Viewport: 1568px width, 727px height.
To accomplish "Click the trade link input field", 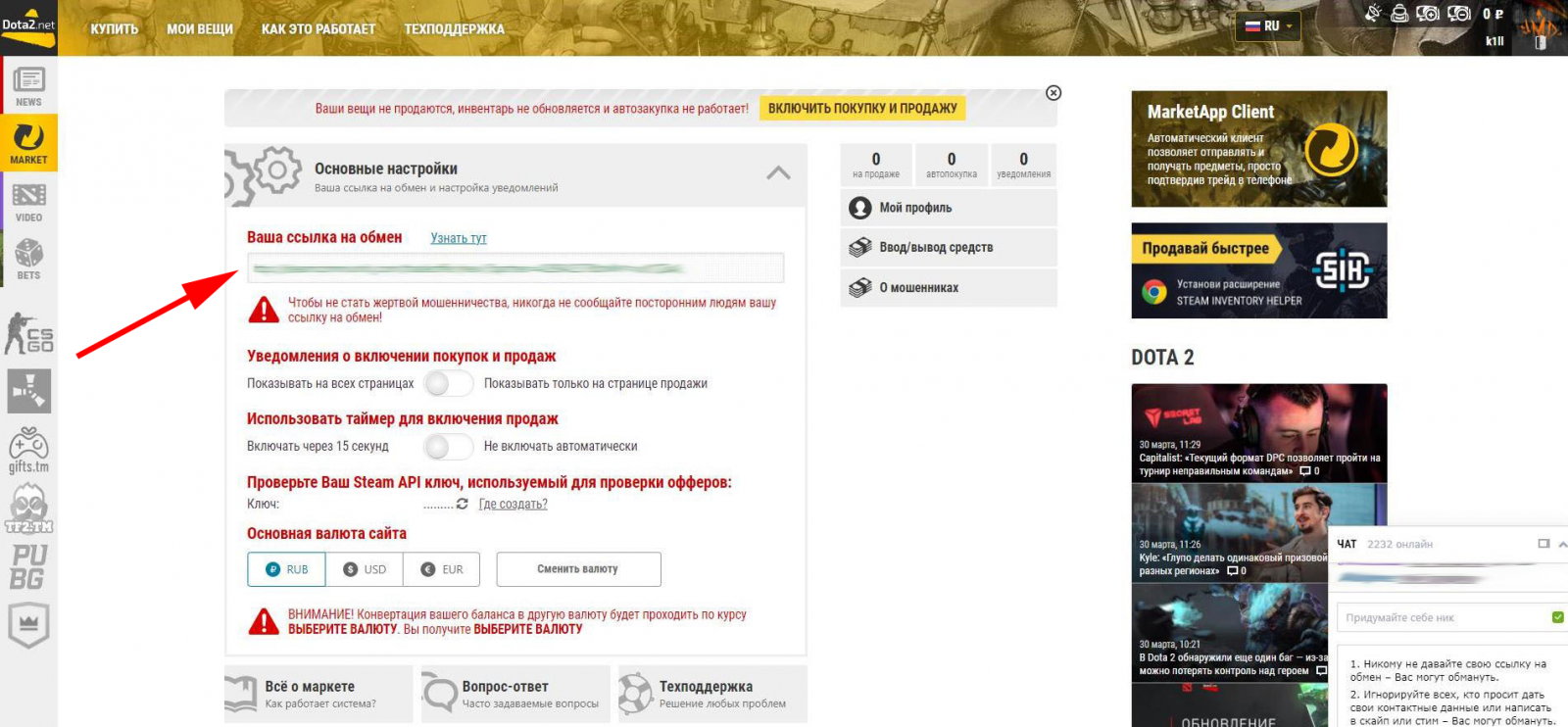I will click(x=515, y=267).
